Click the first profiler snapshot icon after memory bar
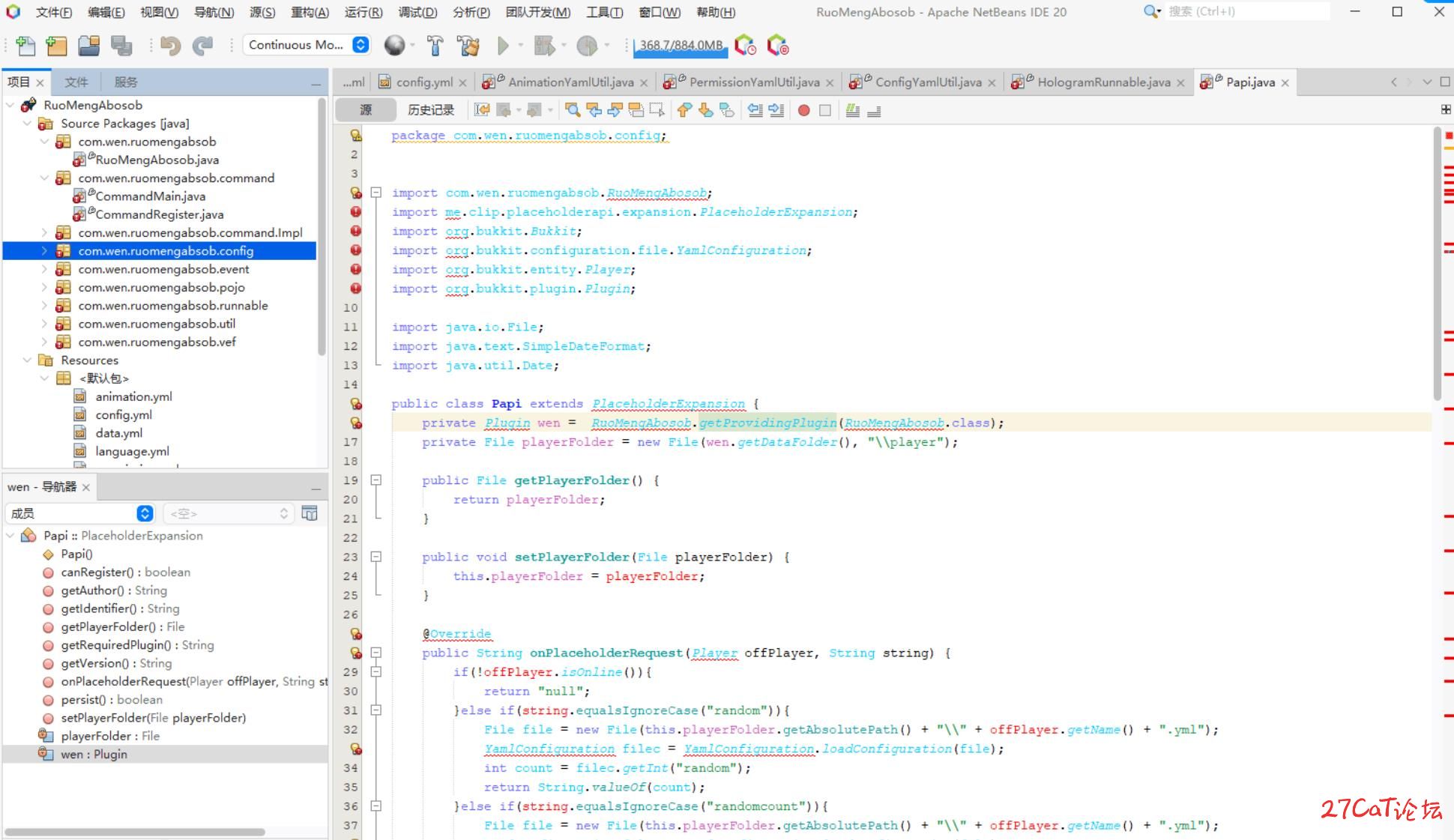 (x=745, y=46)
